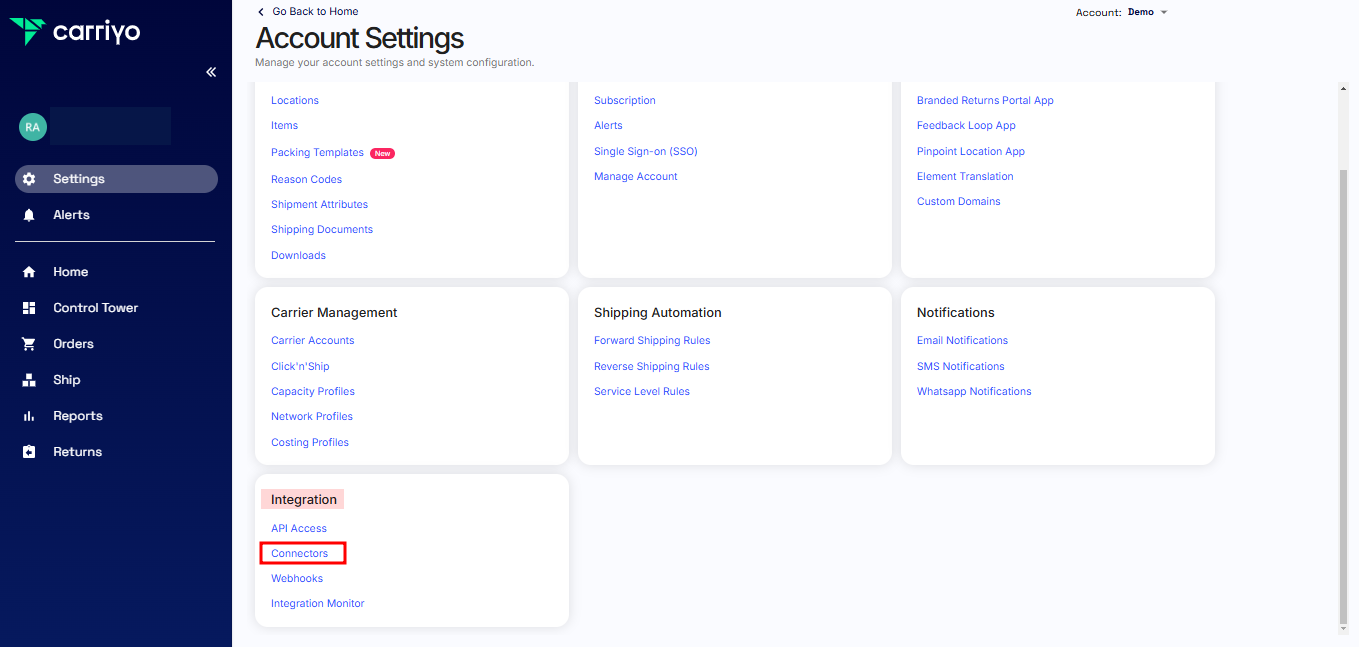This screenshot has width=1359, height=647.
Task: Open the Subscription link
Action: click(x=625, y=100)
